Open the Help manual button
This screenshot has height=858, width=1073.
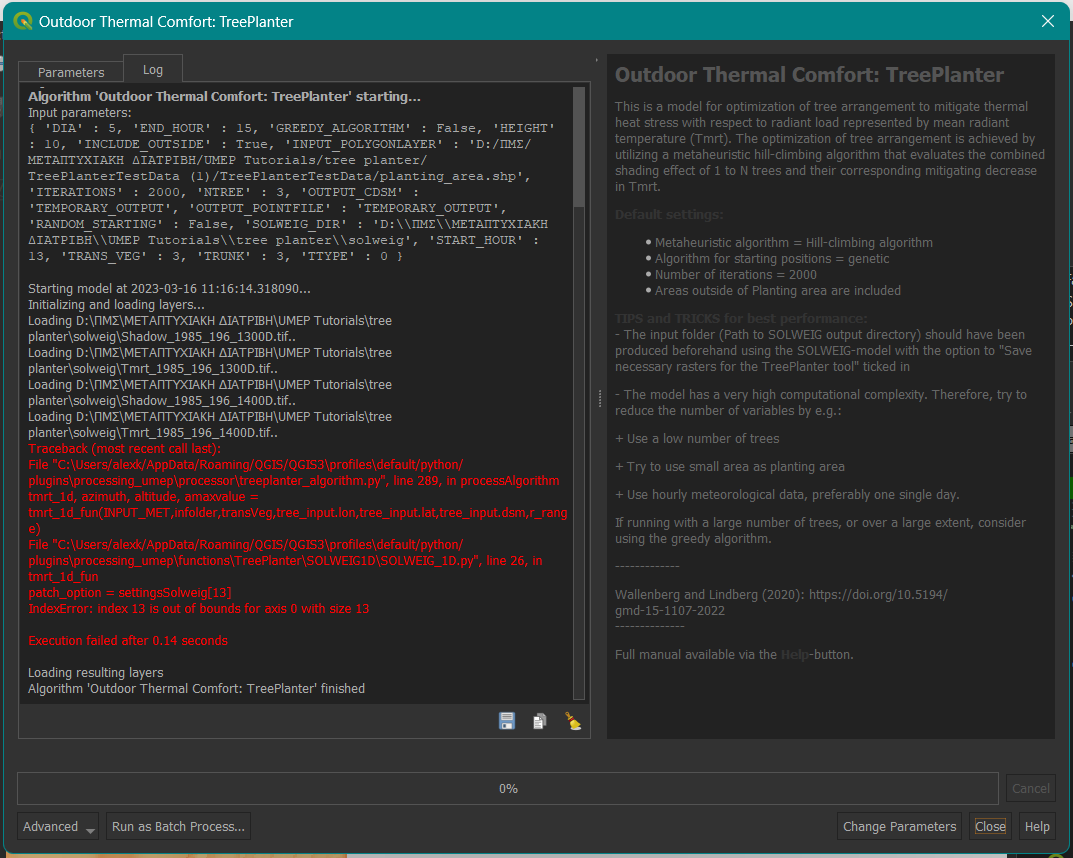coord(1037,827)
